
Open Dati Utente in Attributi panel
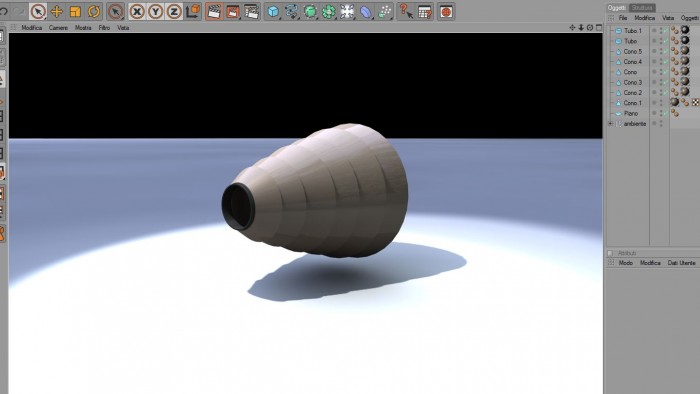[681, 263]
